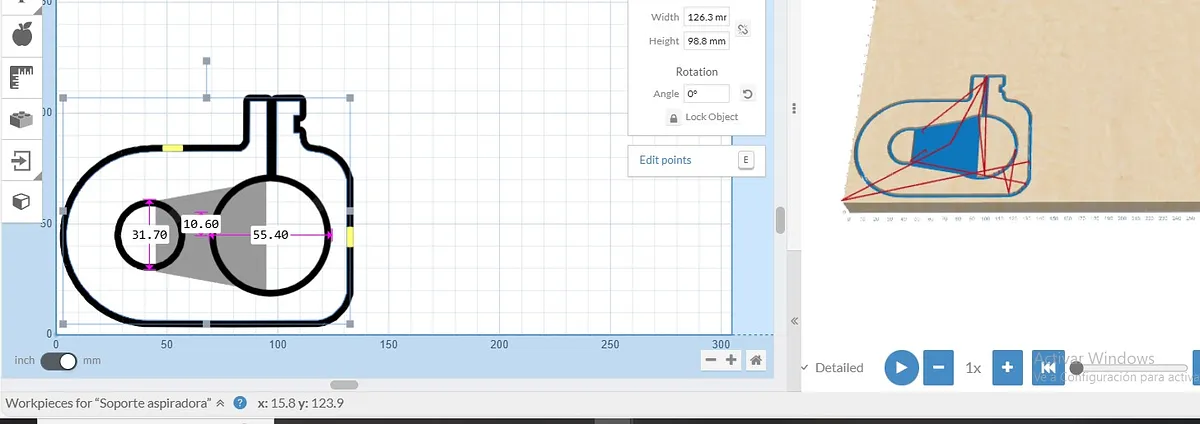Increase simulation speed with plus button
Viewport: 1200px width, 424px height.
[x=1007, y=367]
